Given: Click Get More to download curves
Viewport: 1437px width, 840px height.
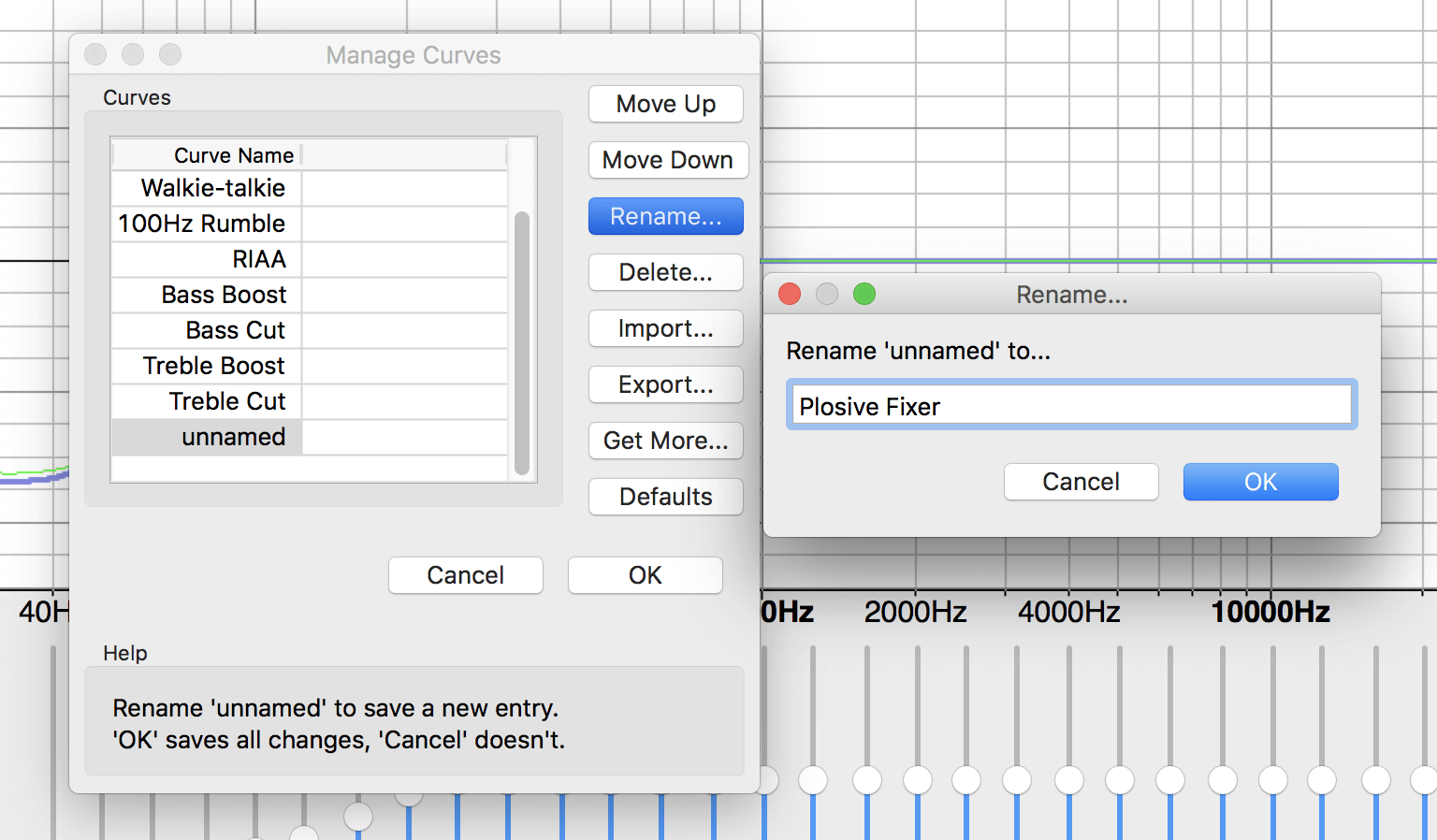Looking at the screenshot, I should point(665,441).
